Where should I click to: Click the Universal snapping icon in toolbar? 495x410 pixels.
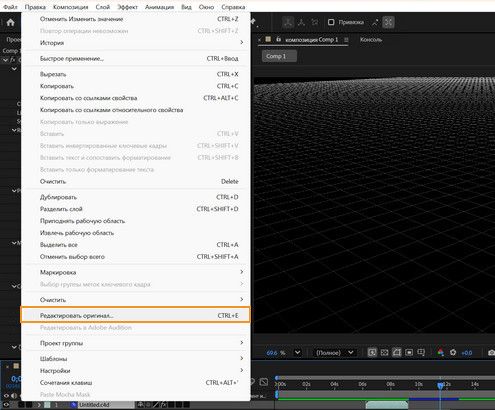pos(388,22)
